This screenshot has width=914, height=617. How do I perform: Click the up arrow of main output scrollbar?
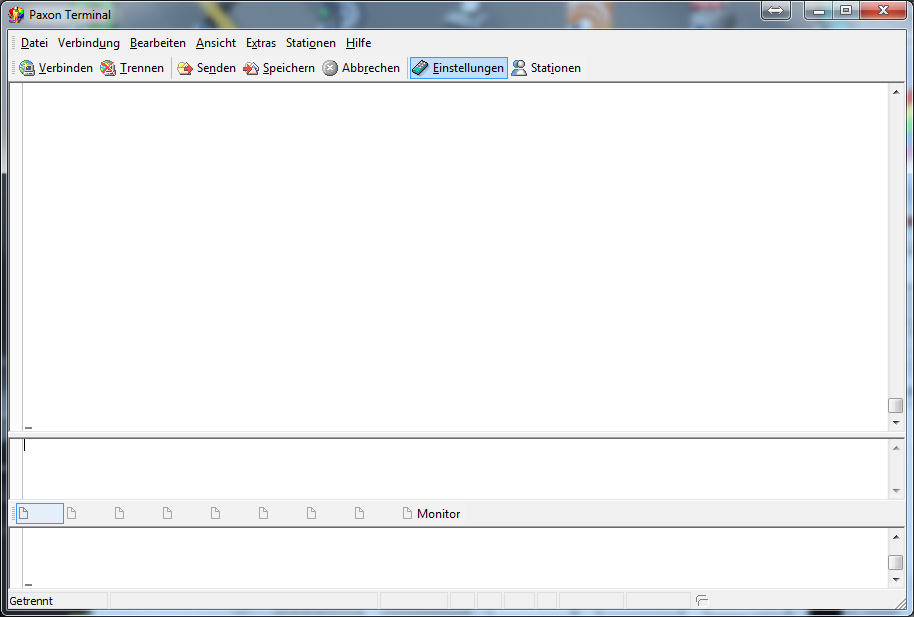point(896,92)
